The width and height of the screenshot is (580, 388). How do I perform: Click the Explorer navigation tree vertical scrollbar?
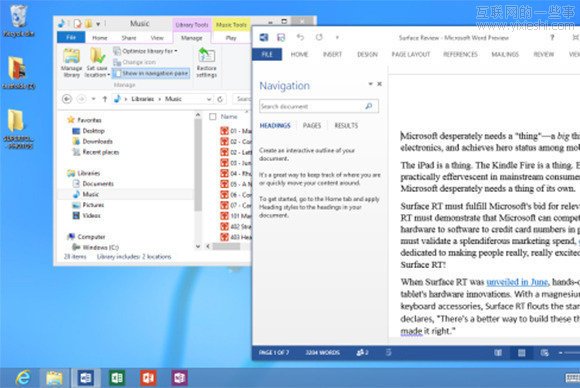(x=198, y=165)
